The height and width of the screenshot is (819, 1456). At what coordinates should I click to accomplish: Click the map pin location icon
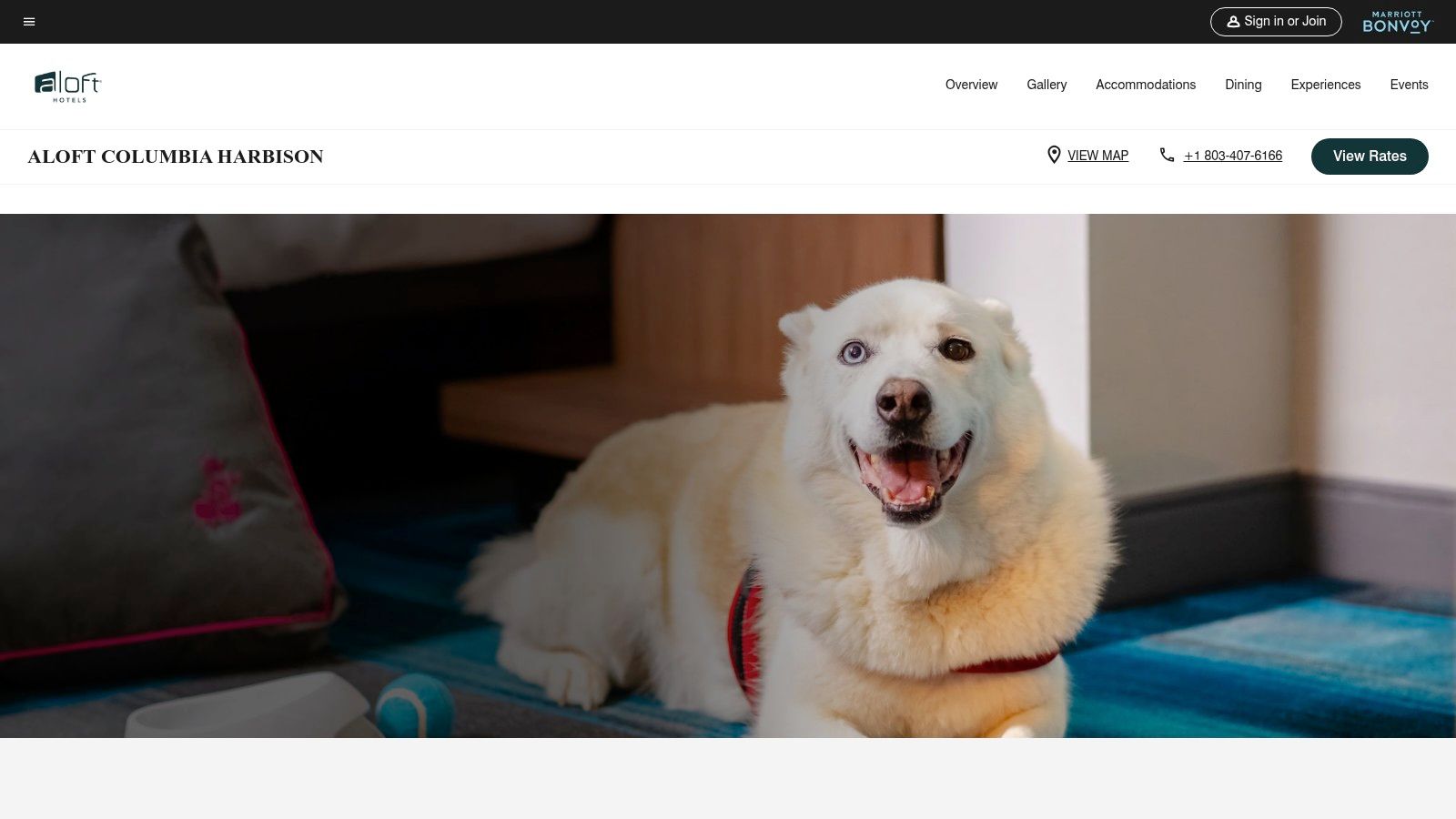[1054, 156]
